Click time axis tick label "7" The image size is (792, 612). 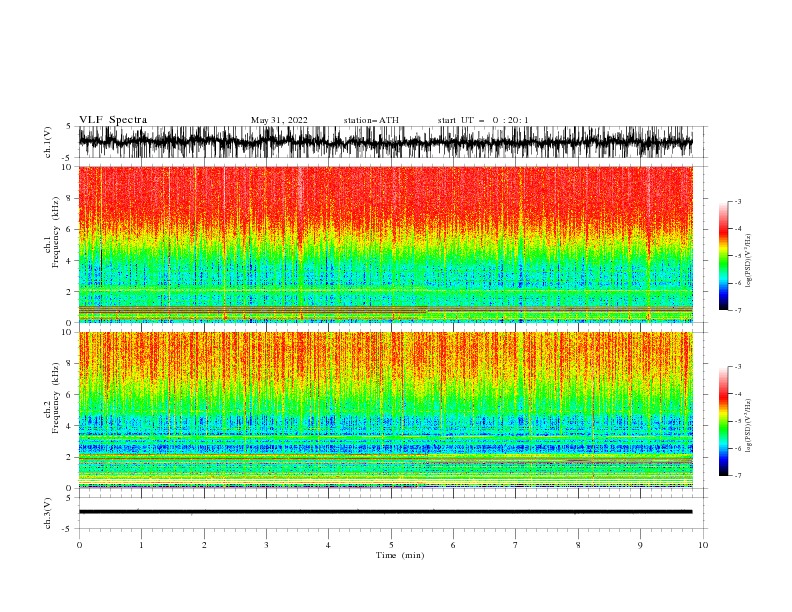click(516, 545)
